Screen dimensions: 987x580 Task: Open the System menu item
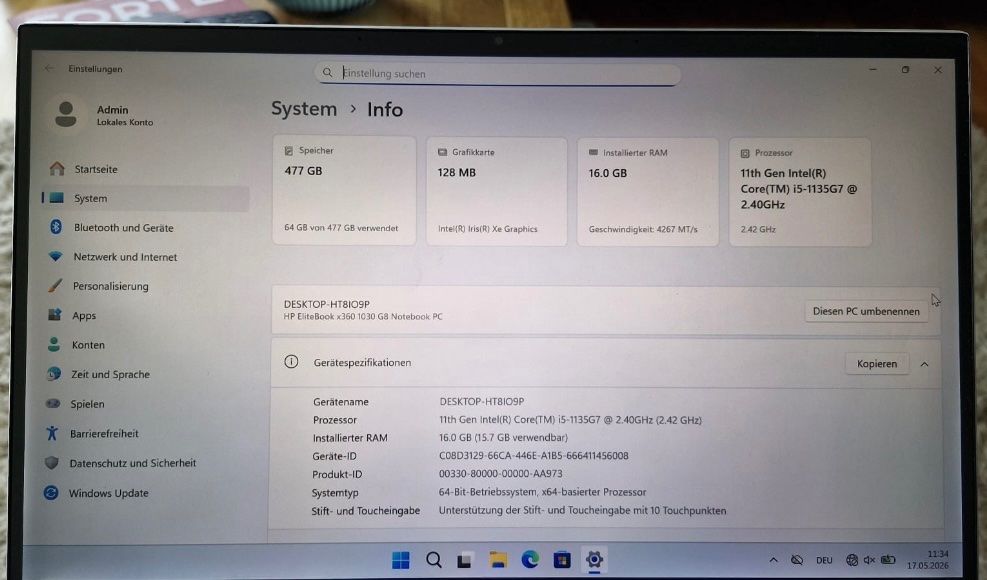[146, 198]
